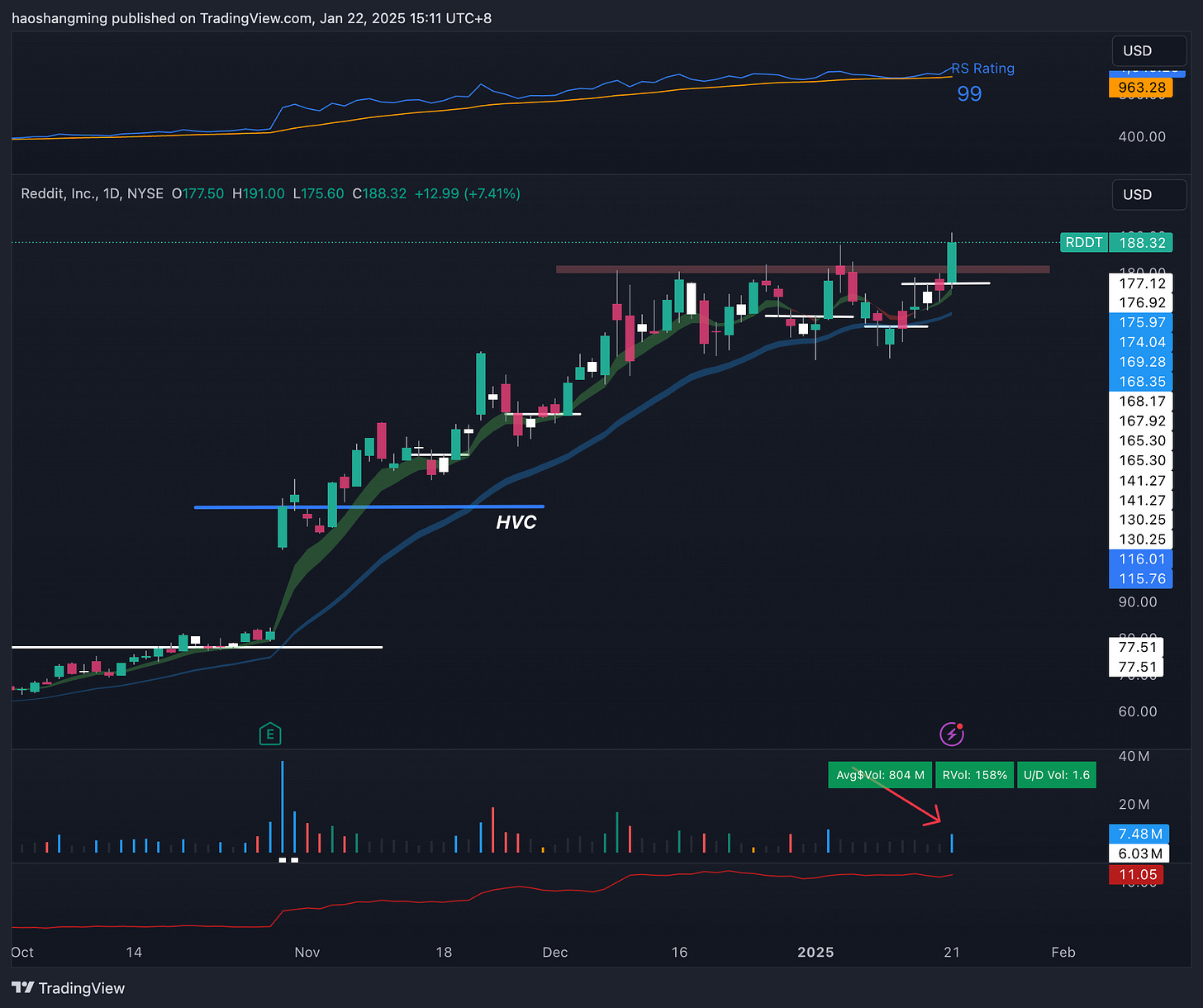Click the 16 date label on time axis
1203x1008 pixels.
click(x=679, y=953)
